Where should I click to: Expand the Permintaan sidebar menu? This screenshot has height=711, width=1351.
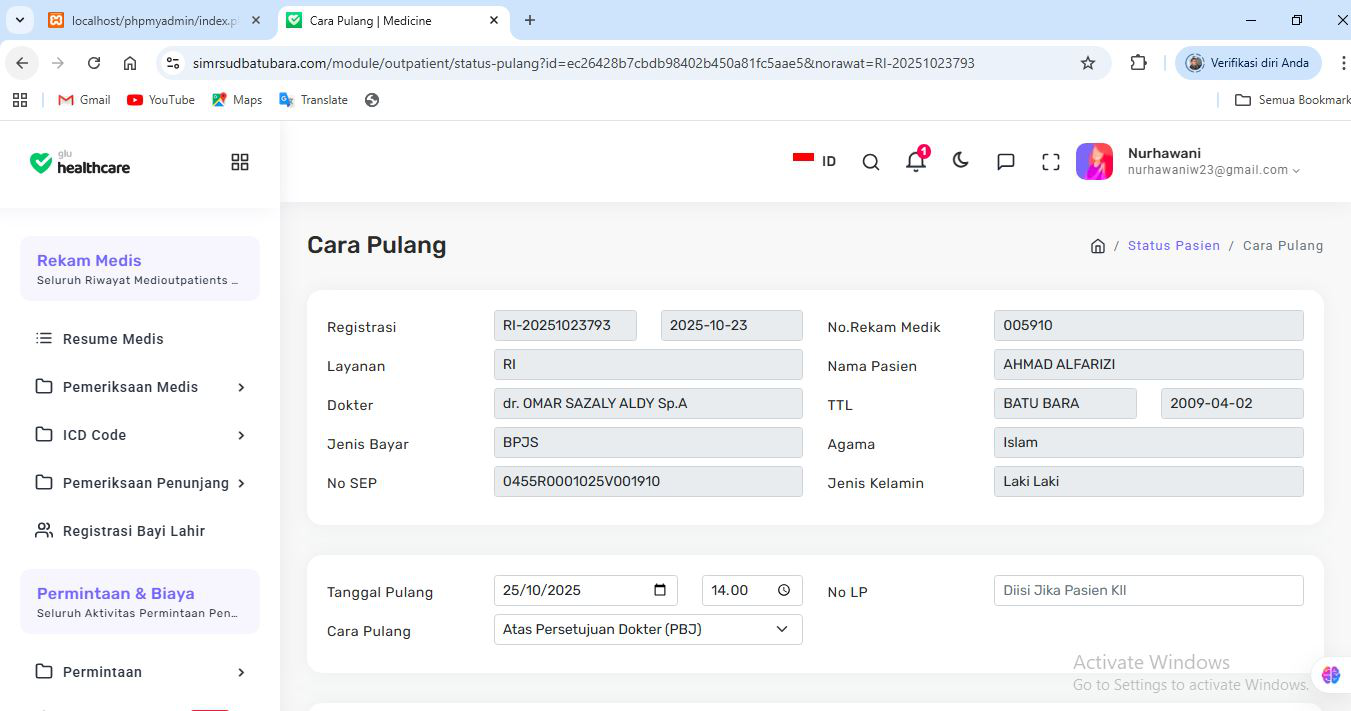pos(140,672)
